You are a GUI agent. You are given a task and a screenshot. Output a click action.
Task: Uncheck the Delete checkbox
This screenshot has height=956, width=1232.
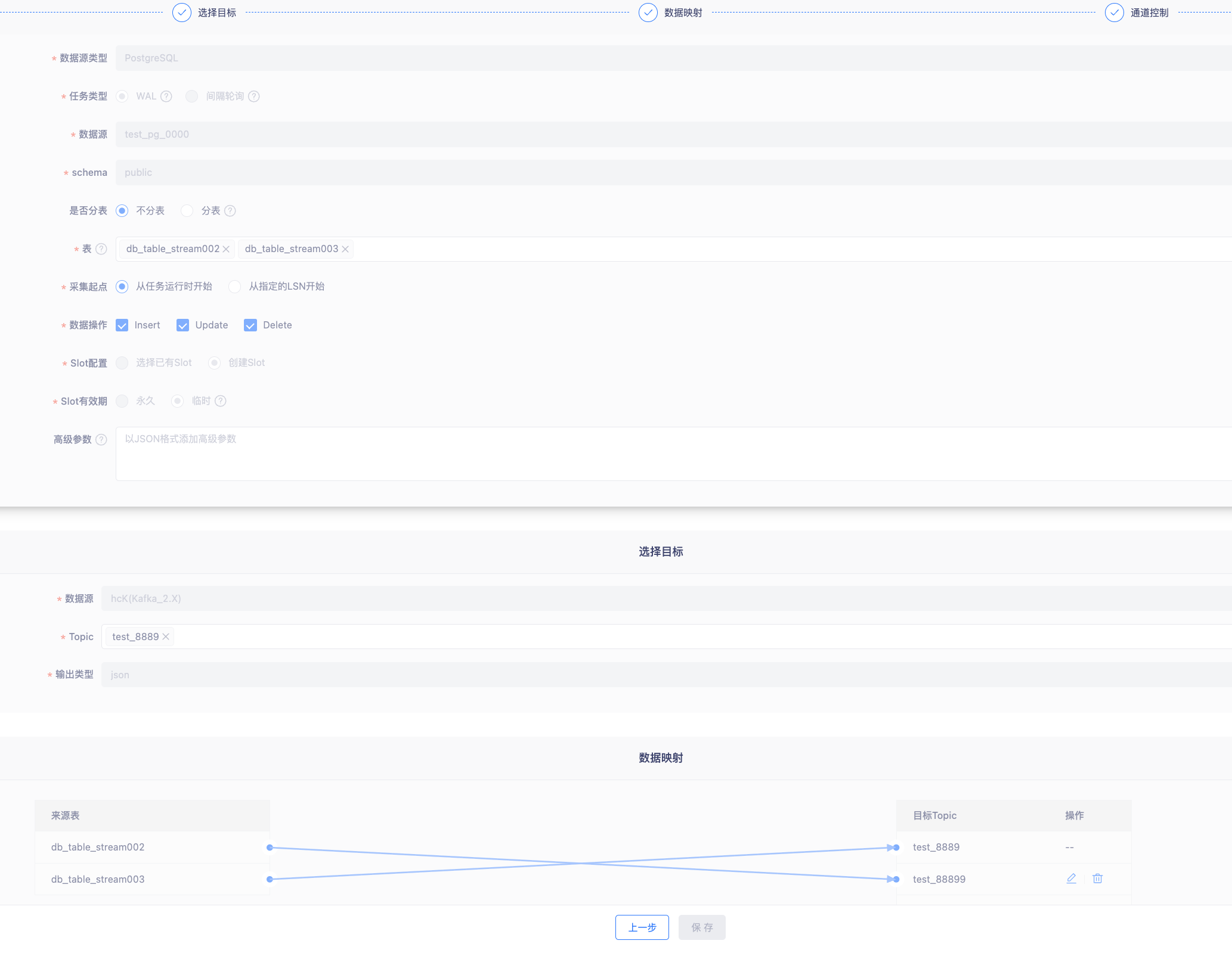pos(250,325)
